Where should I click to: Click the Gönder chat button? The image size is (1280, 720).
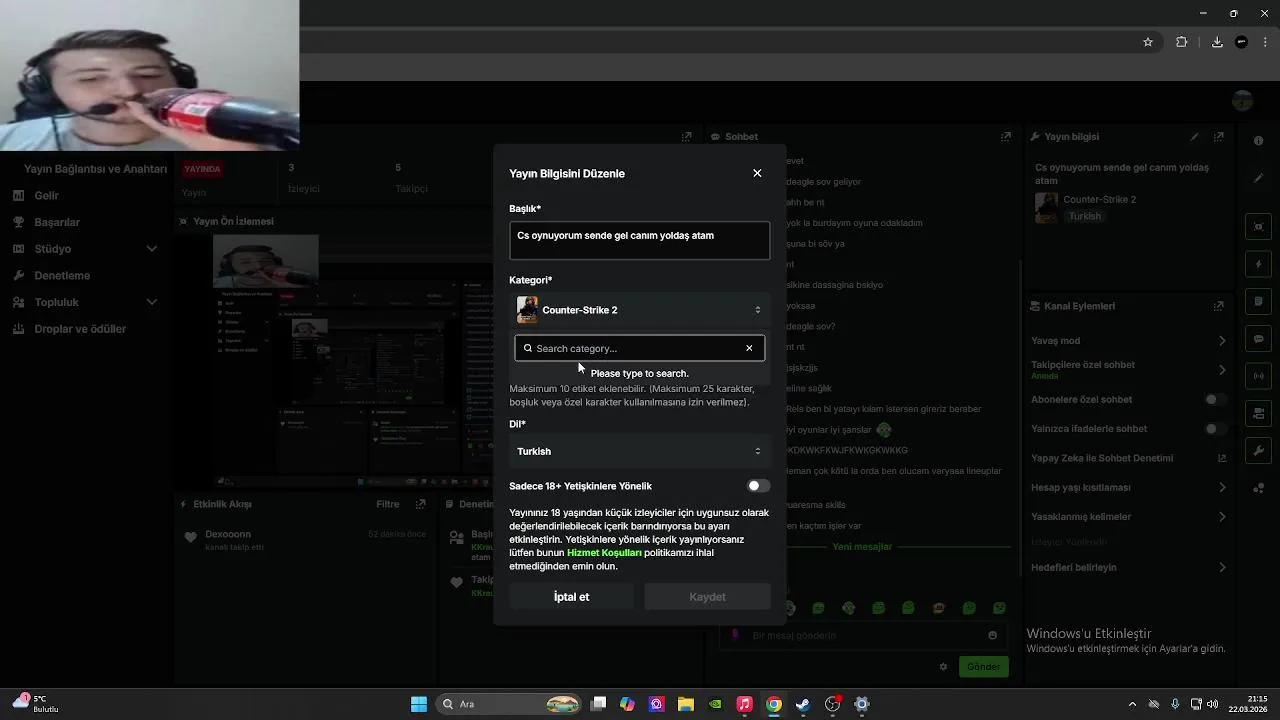click(983, 667)
